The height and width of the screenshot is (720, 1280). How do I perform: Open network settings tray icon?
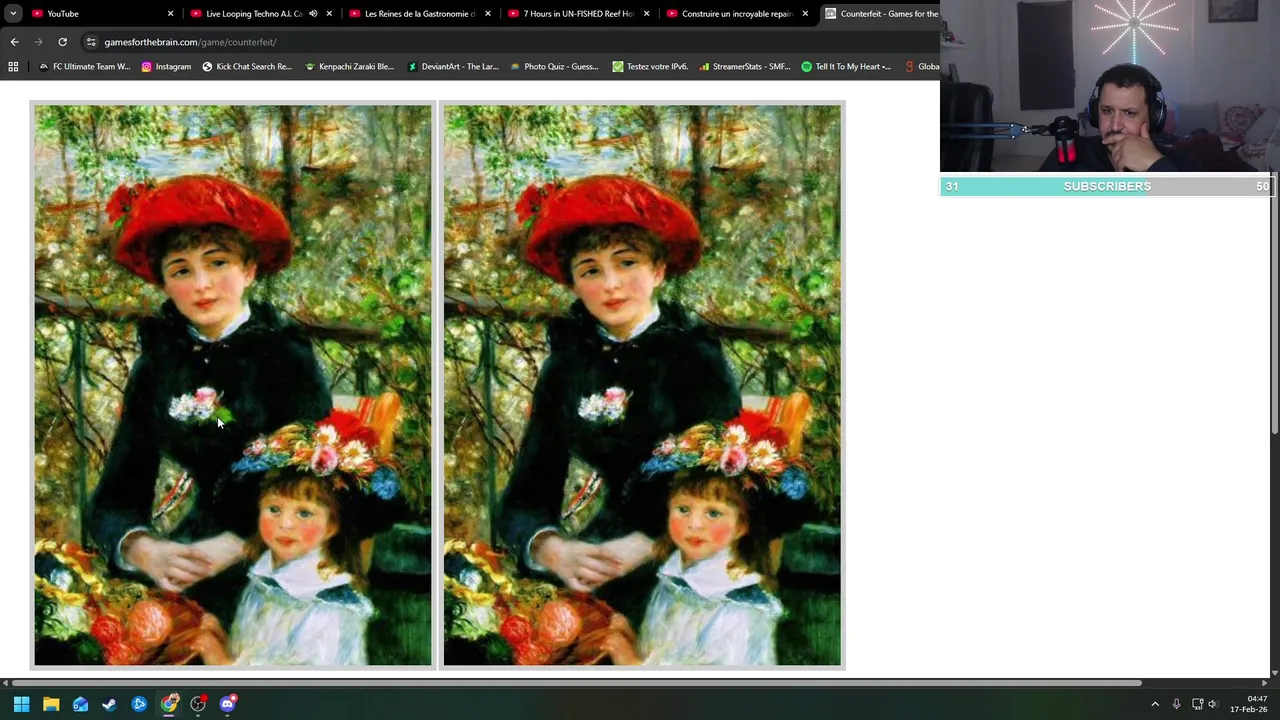1197,704
